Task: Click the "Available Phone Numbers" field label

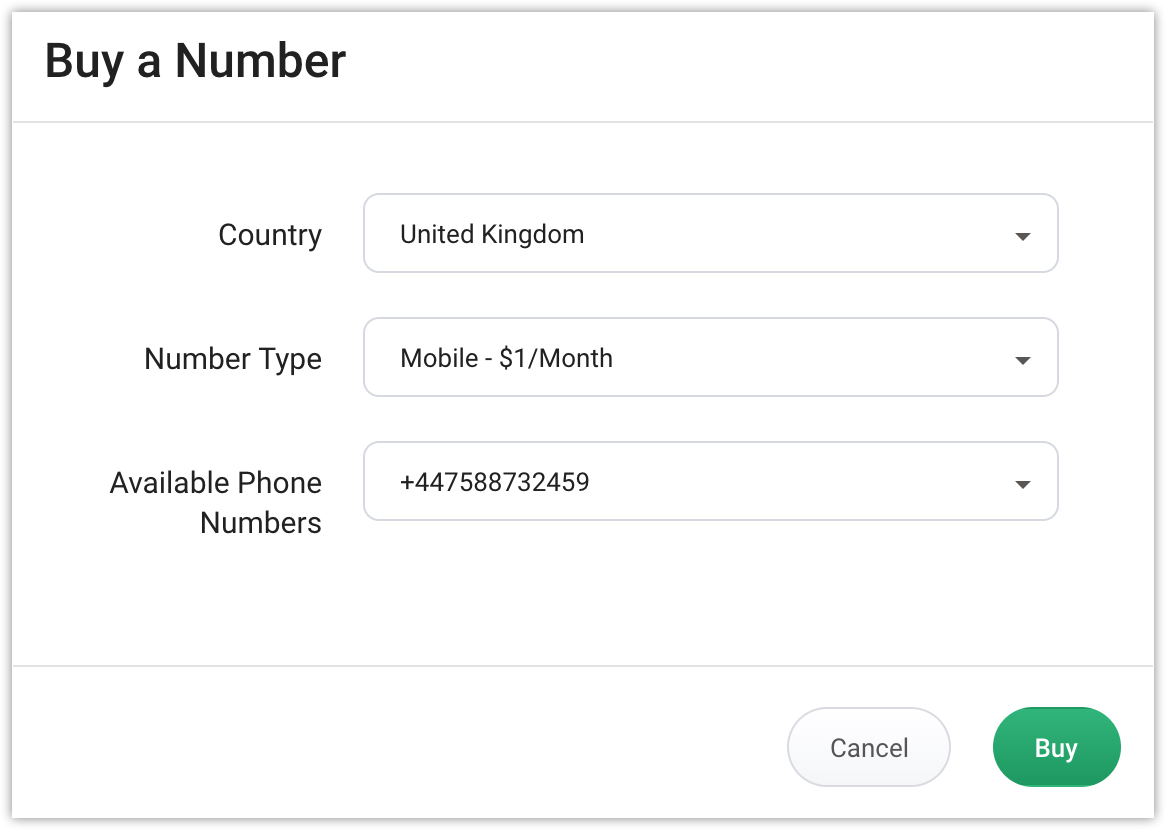Action: point(216,502)
